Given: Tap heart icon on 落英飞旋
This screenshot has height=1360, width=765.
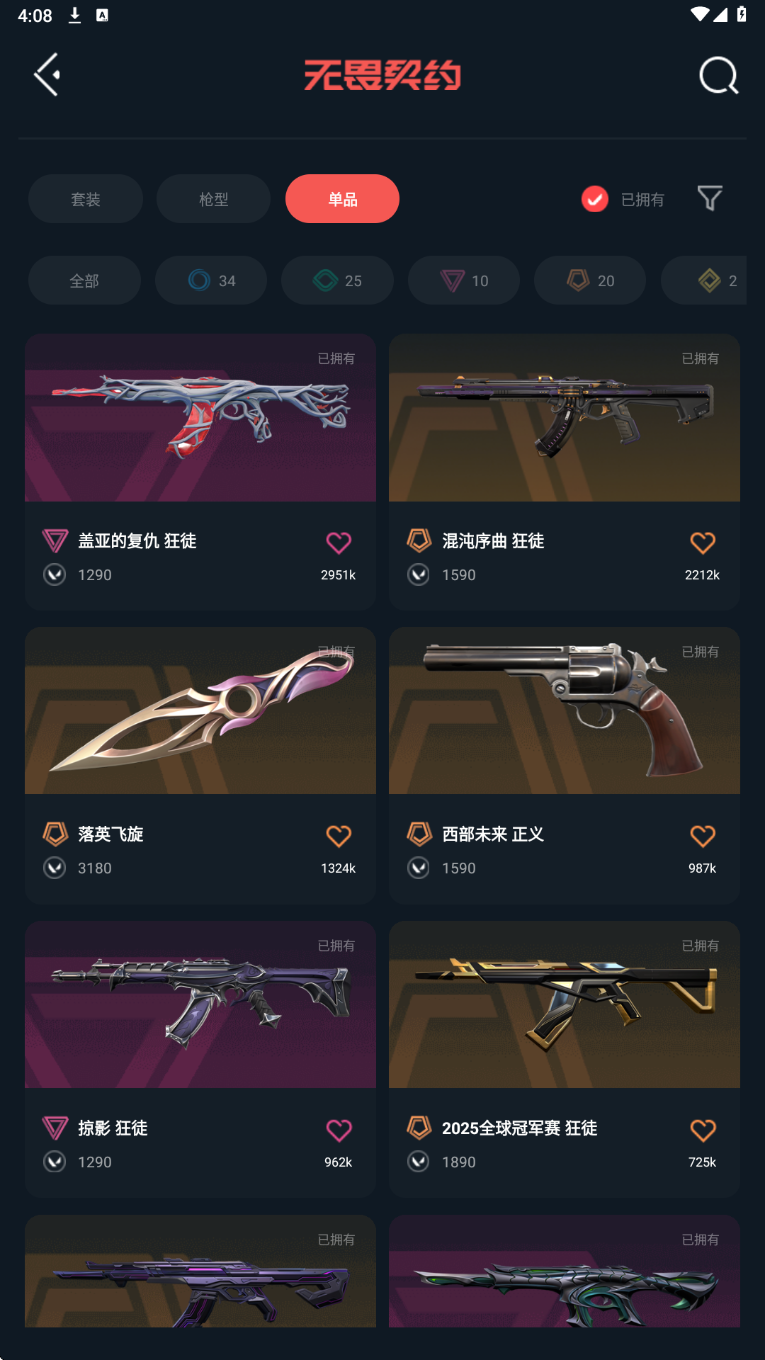Looking at the screenshot, I should coord(339,836).
